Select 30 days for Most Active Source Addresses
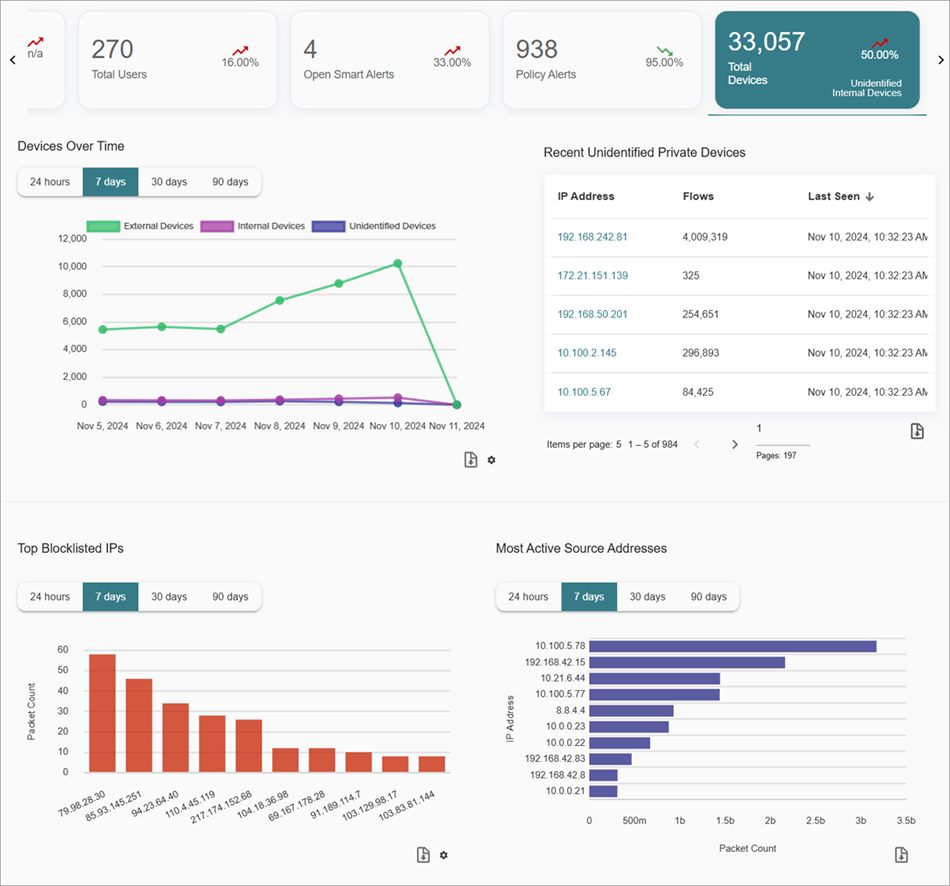The height and width of the screenshot is (886, 950). pyautogui.click(x=647, y=596)
